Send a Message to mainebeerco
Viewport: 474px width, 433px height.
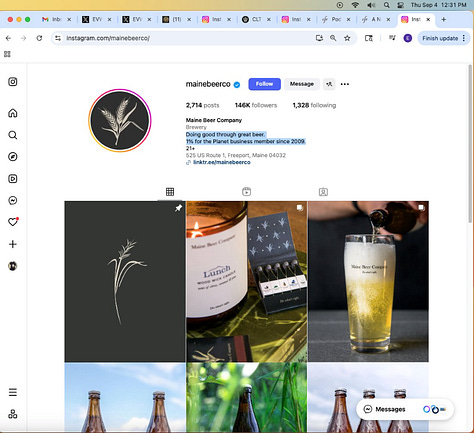[302, 84]
